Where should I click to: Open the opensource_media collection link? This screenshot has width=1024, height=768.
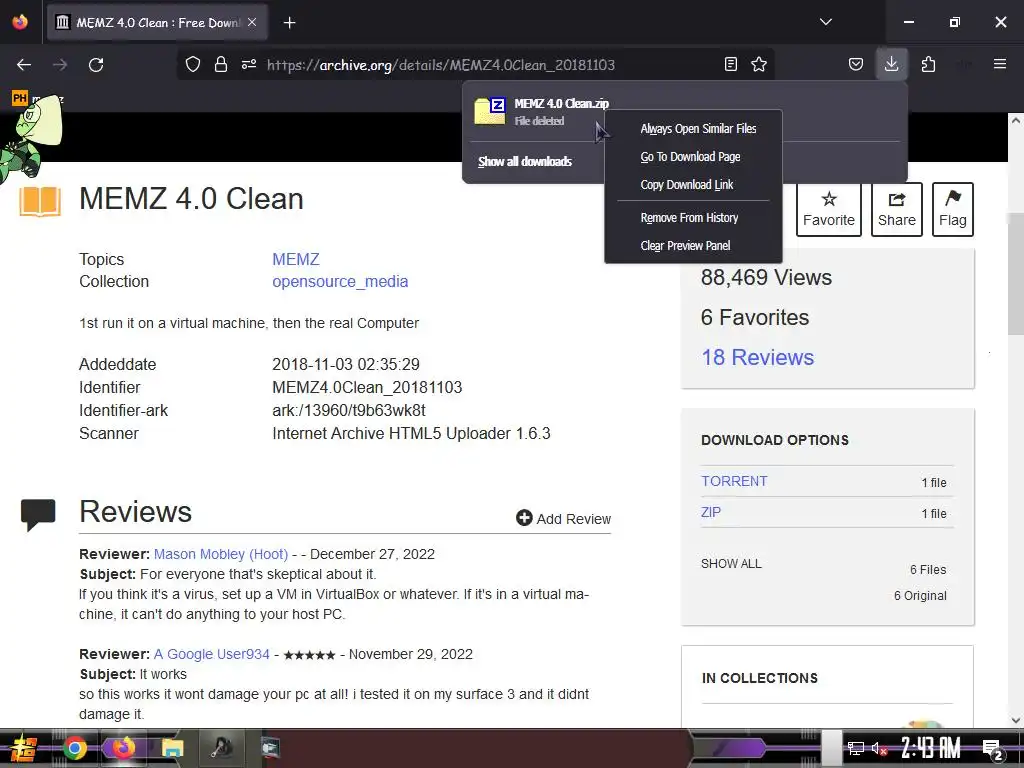[x=340, y=281]
